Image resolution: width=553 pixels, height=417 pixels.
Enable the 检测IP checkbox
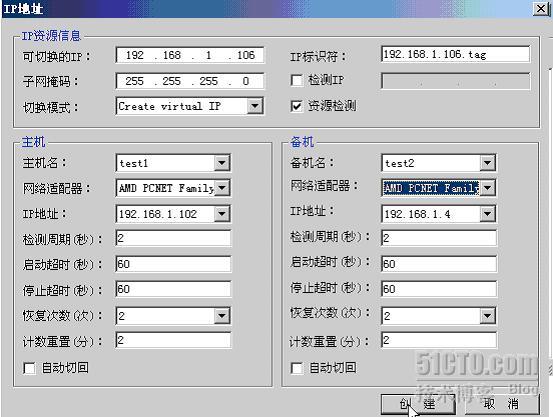tap(297, 80)
